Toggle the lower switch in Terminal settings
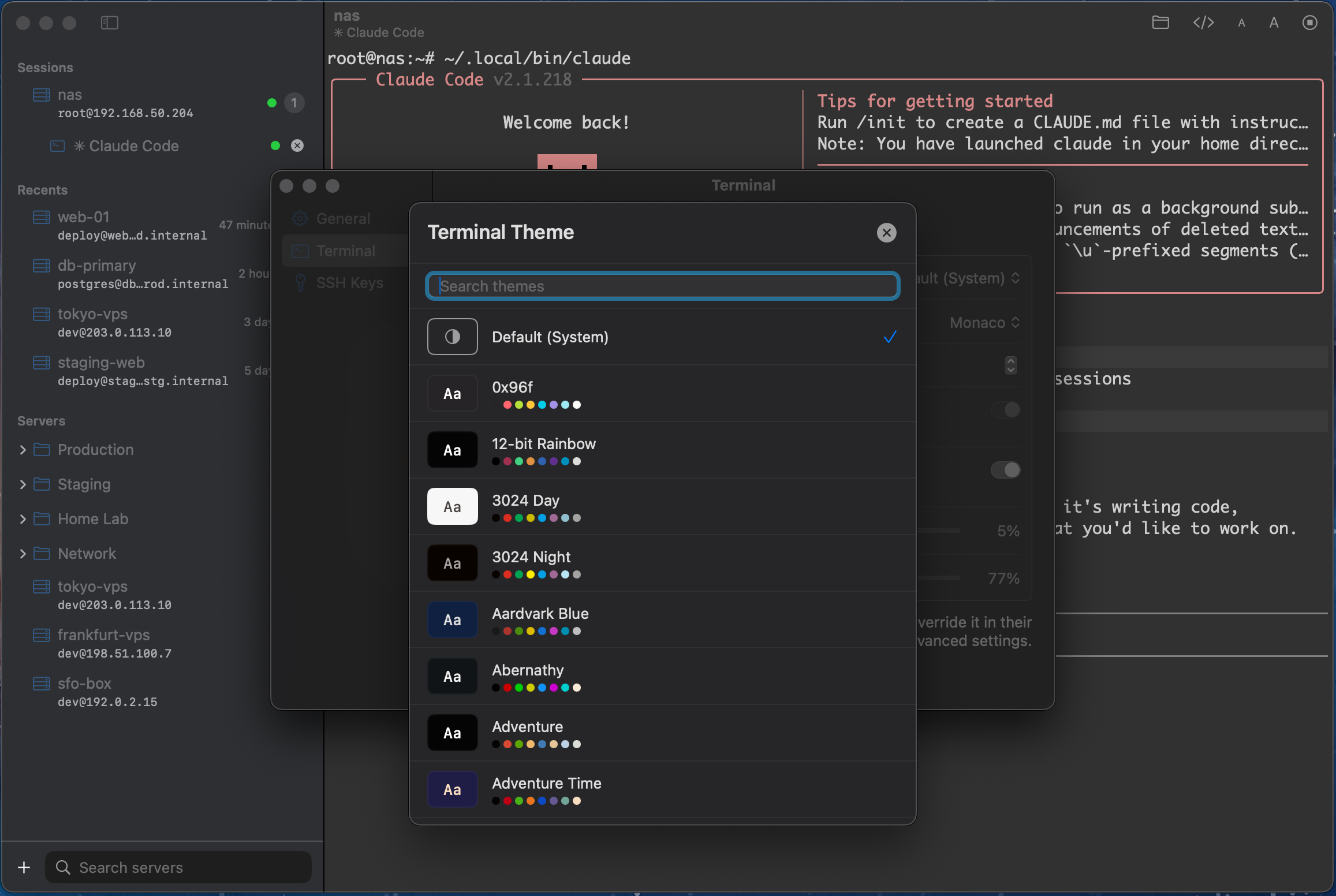Image resolution: width=1336 pixels, height=896 pixels. (1005, 470)
